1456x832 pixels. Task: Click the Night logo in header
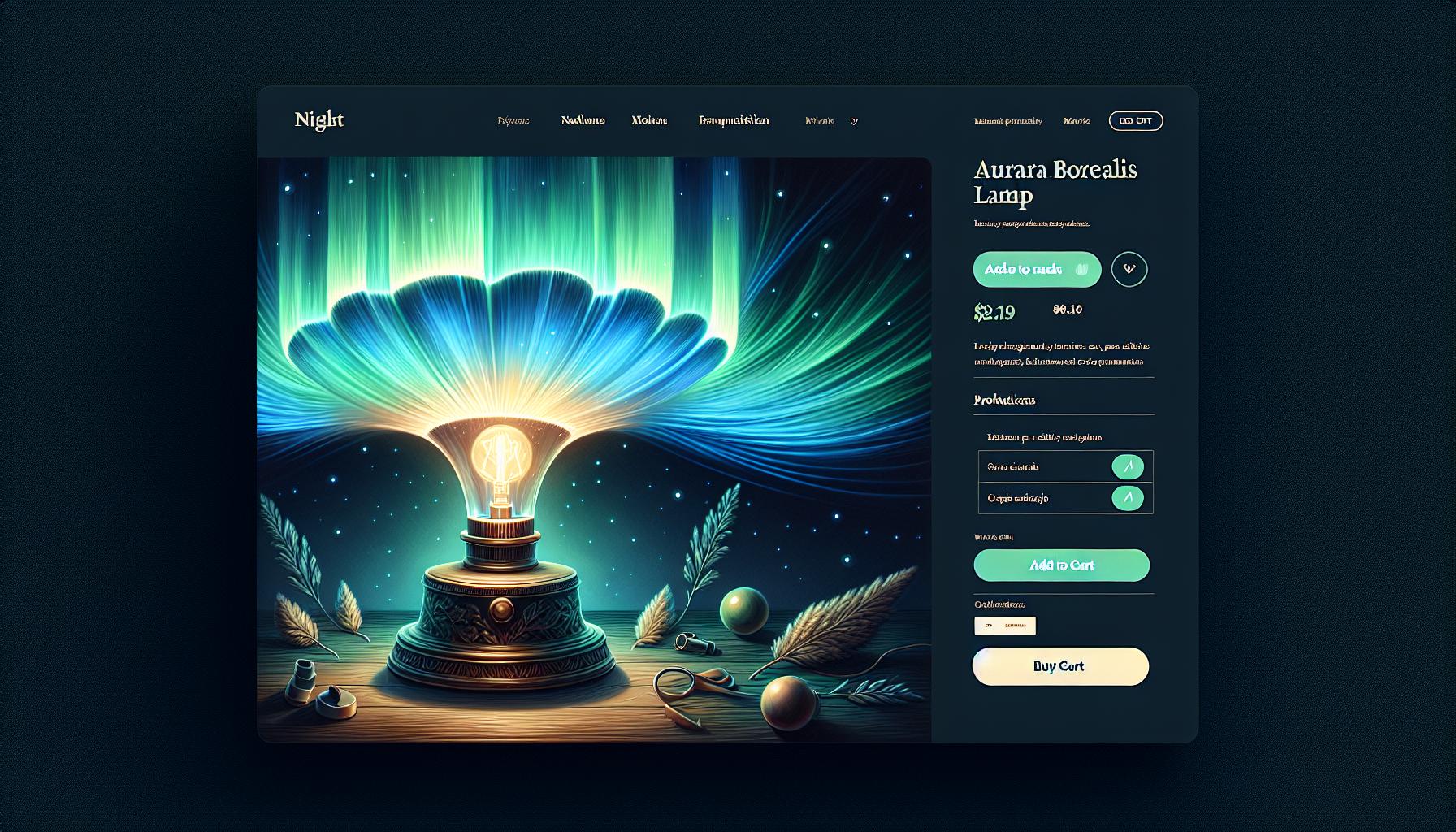pos(319,120)
